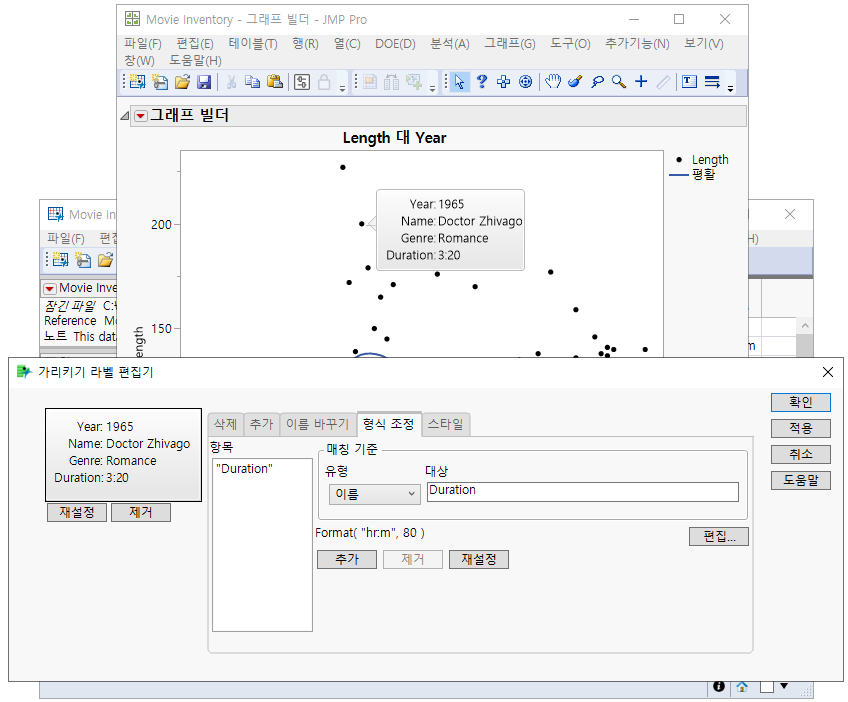Viewport: 848px width, 702px height.
Task: Close the 가리키기 라벨 편집기 dialog
Action: 827,372
